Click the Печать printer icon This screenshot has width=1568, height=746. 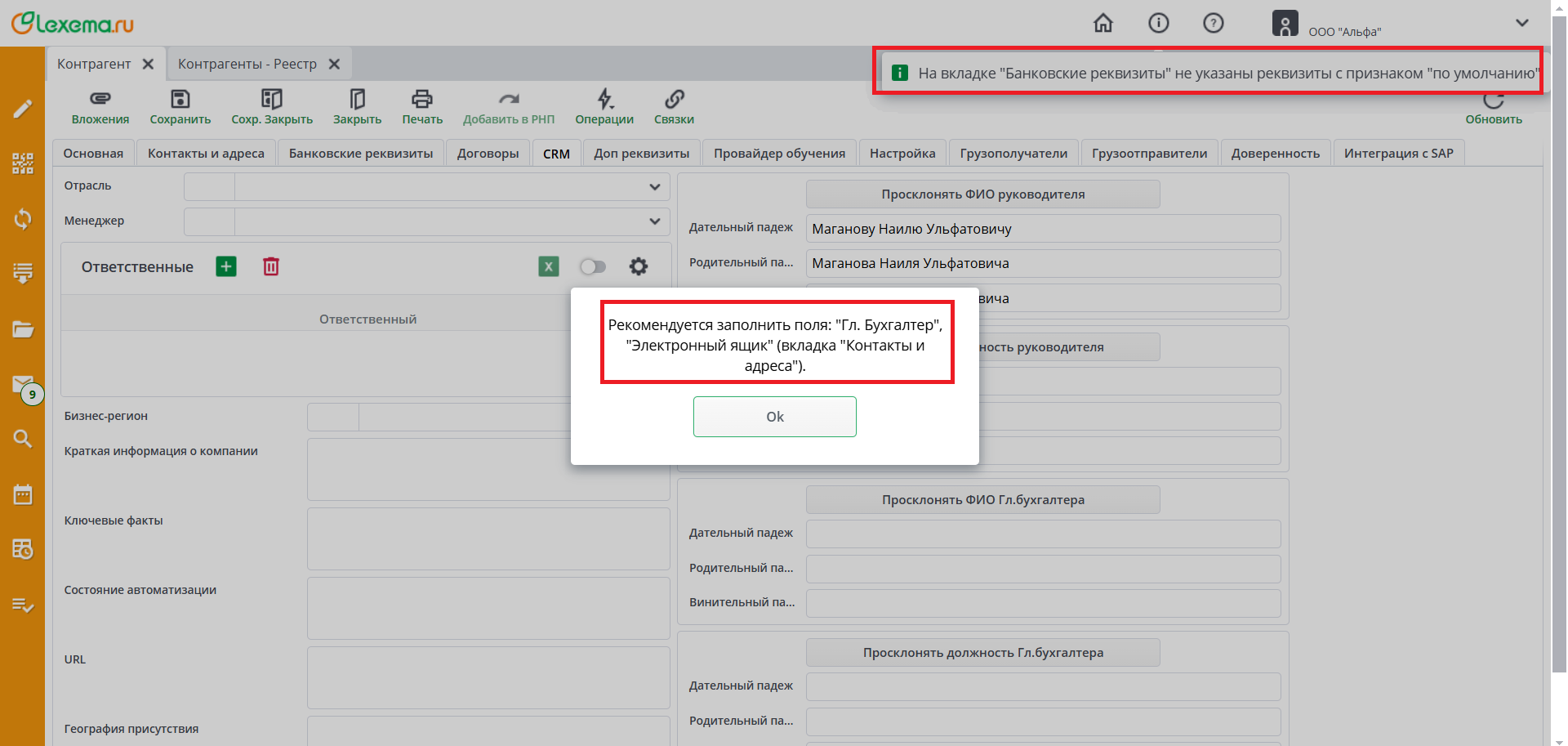pyautogui.click(x=421, y=100)
